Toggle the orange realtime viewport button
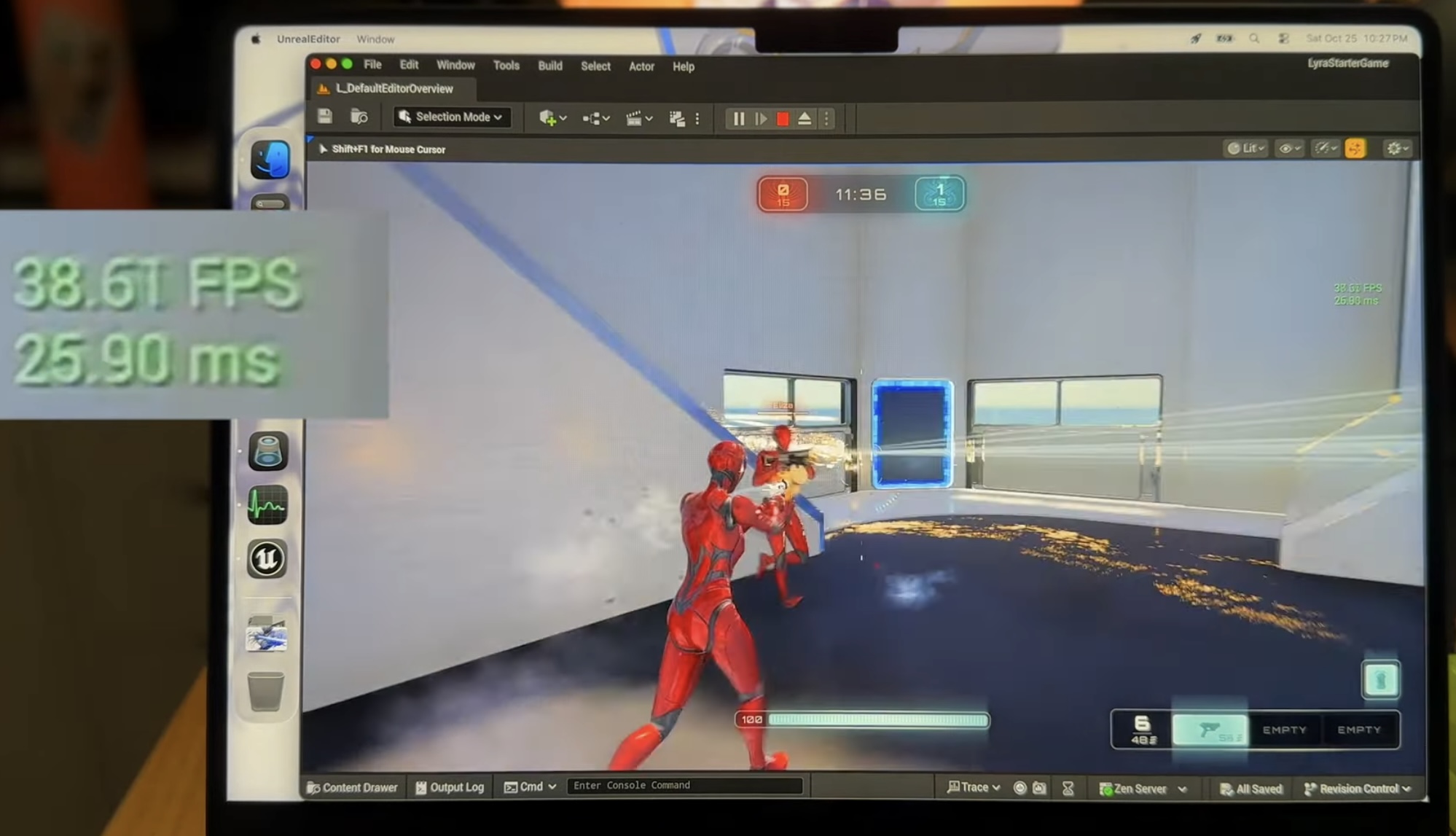1456x836 pixels. click(x=1355, y=149)
